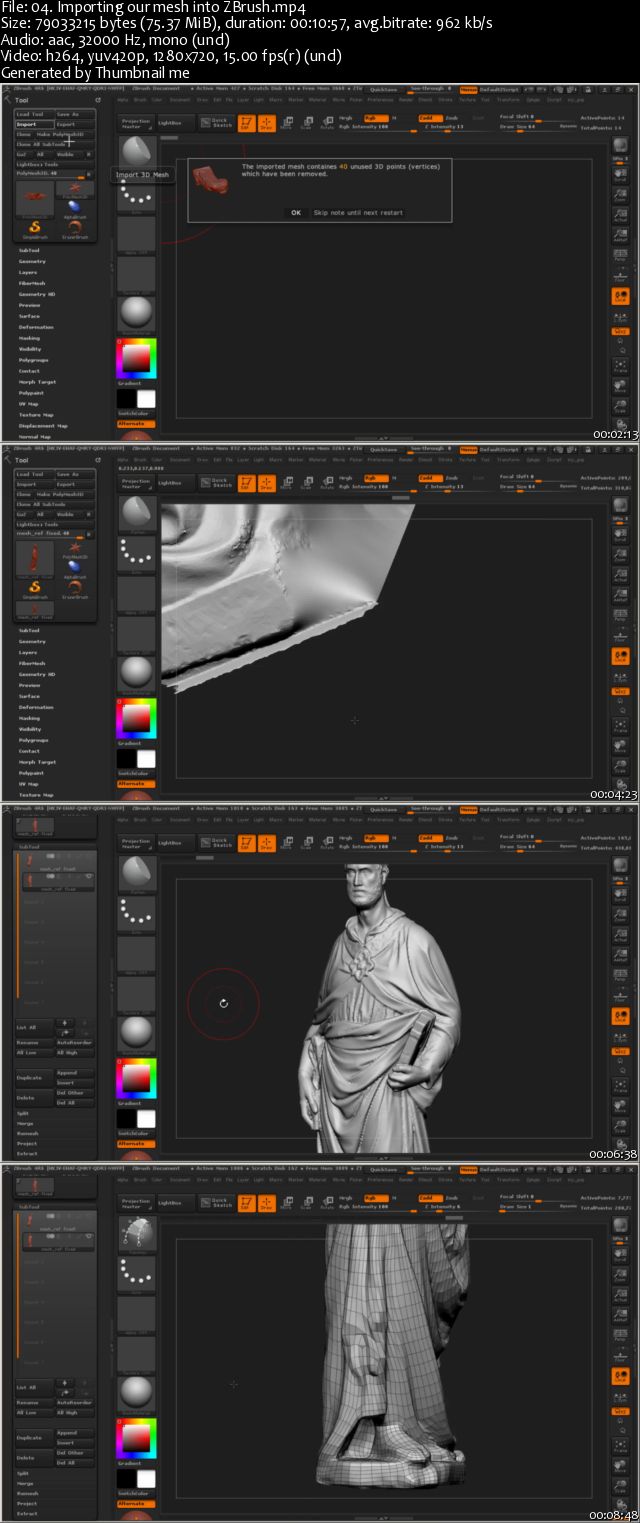The height and width of the screenshot is (1523, 640).
Task: Expand the Deformation section in 00:04:23 frame
Action: tap(36, 707)
